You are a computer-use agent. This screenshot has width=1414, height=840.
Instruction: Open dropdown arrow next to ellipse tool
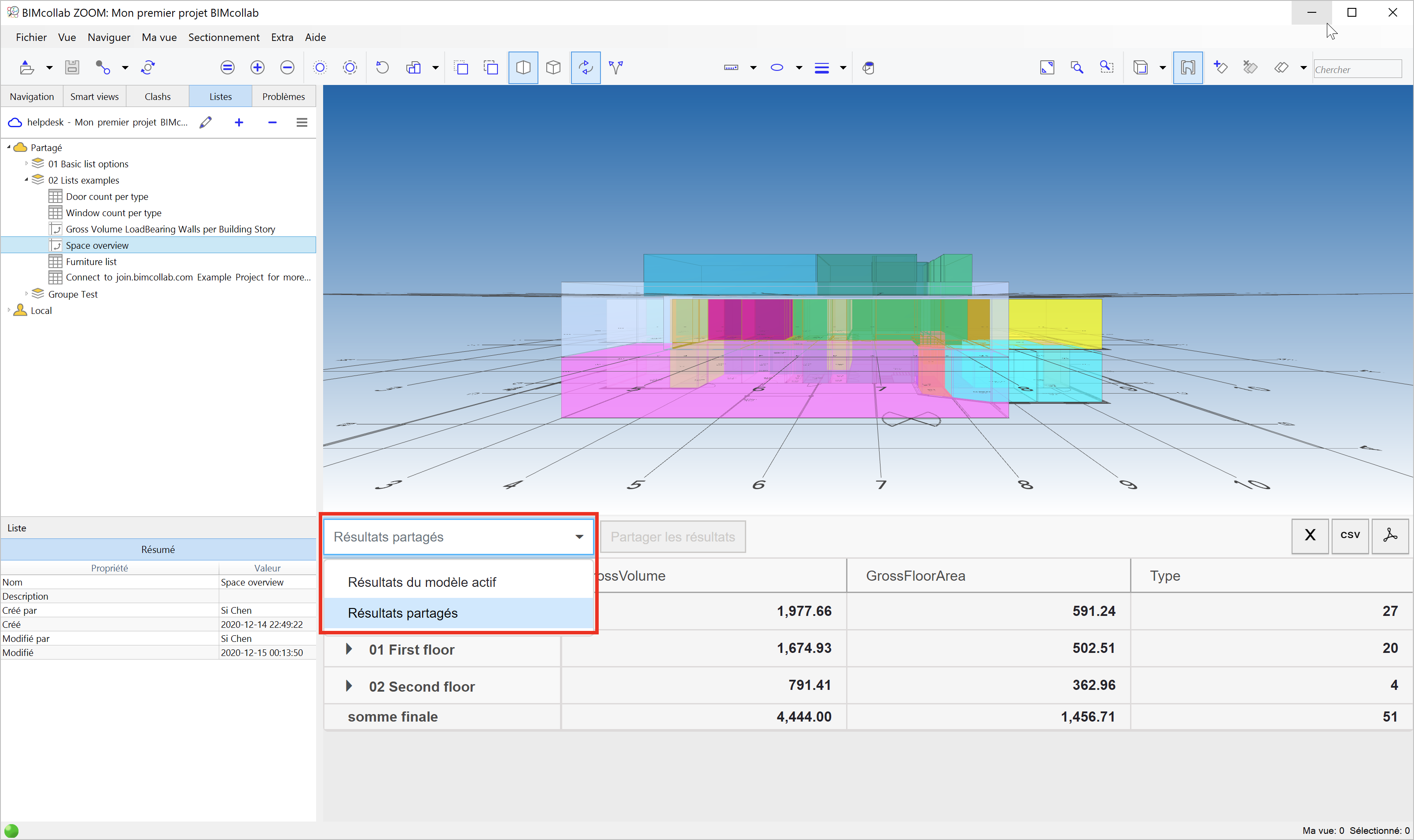pos(799,68)
